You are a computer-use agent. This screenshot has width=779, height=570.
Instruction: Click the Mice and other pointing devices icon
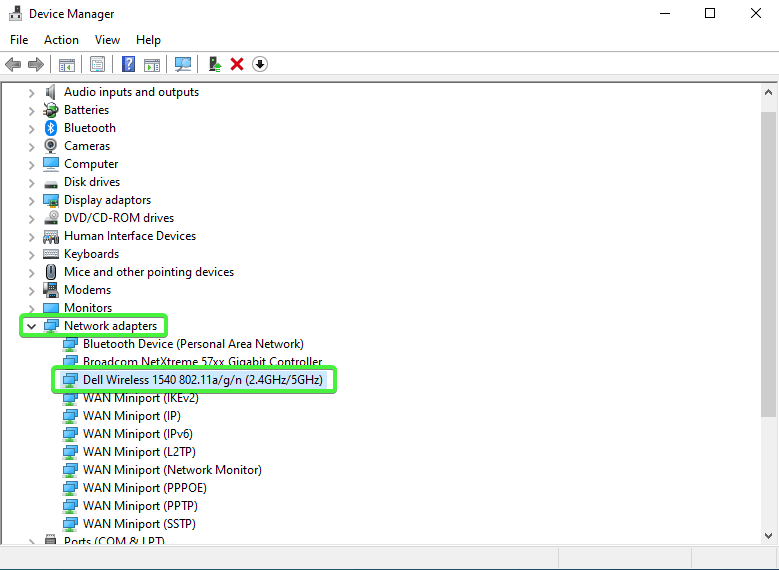tap(51, 272)
